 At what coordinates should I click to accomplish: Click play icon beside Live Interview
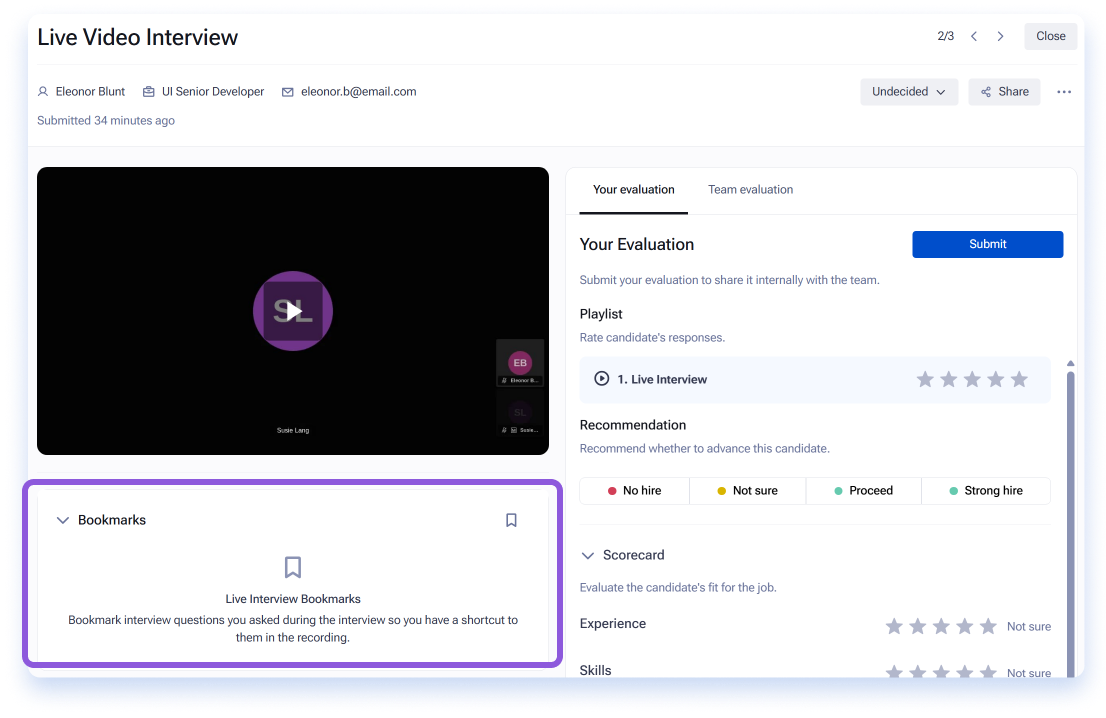[x=601, y=379]
